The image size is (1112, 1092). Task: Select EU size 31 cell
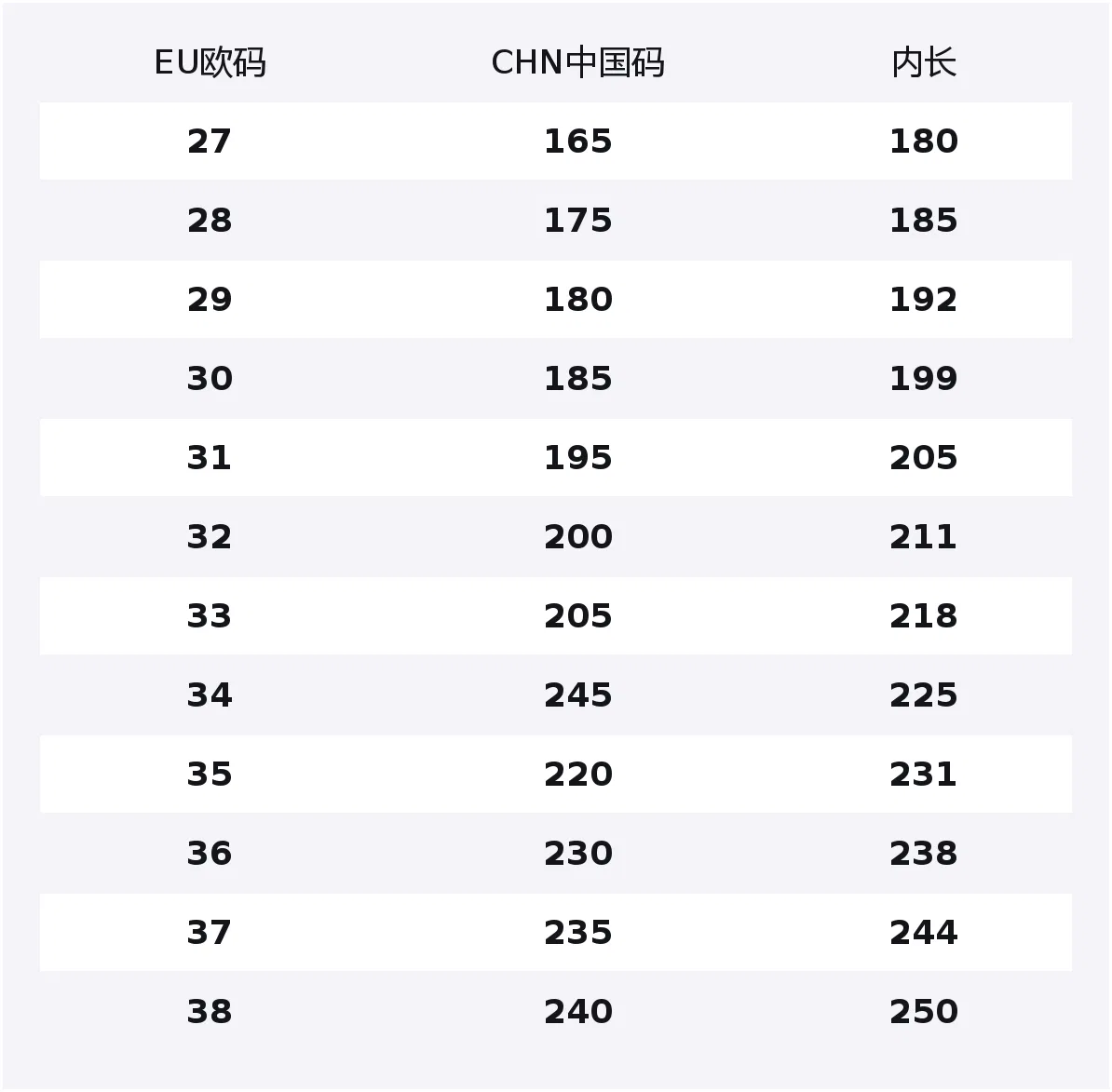210,457
